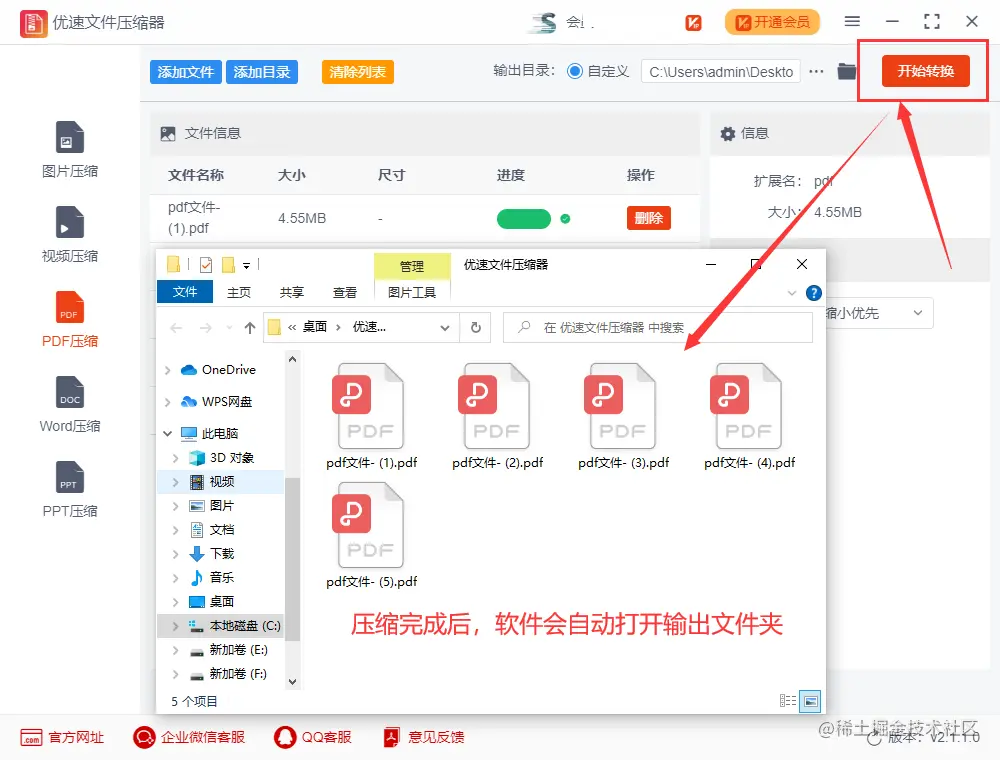Open the 官方网址 link
The width and height of the screenshot is (1000, 760).
(62, 737)
